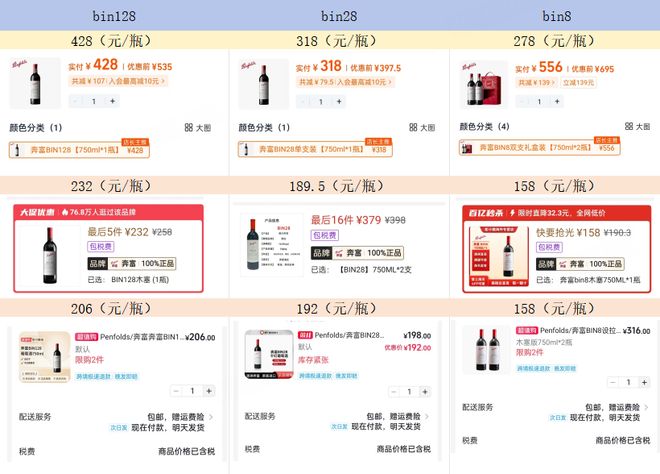
Task: Open bin128 配送服务 chevron in ¥206 listing
Action: click(211, 417)
